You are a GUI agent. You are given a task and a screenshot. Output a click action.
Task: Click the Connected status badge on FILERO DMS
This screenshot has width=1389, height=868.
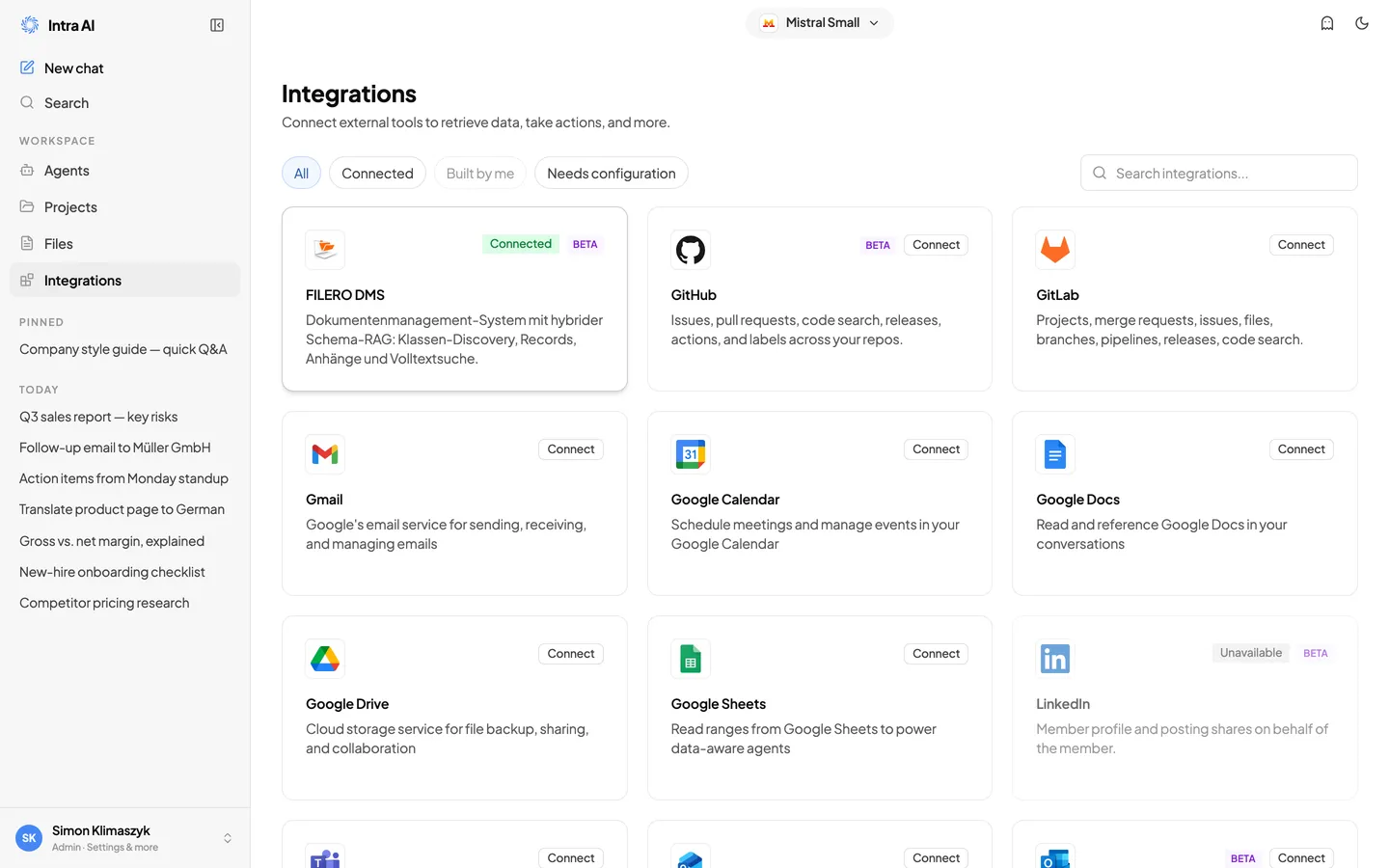[x=521, y=244]
